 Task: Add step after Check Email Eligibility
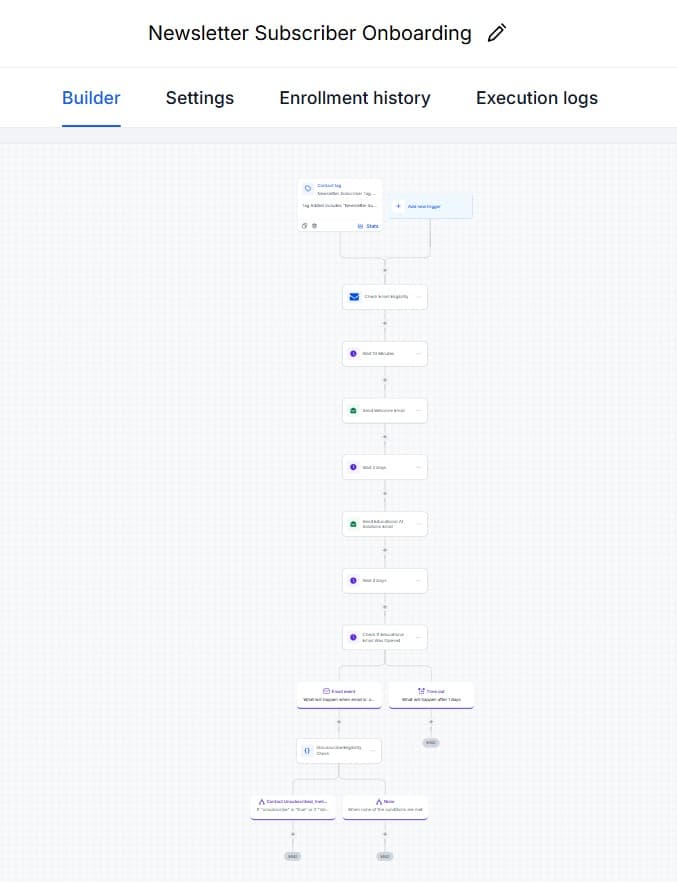385,323
